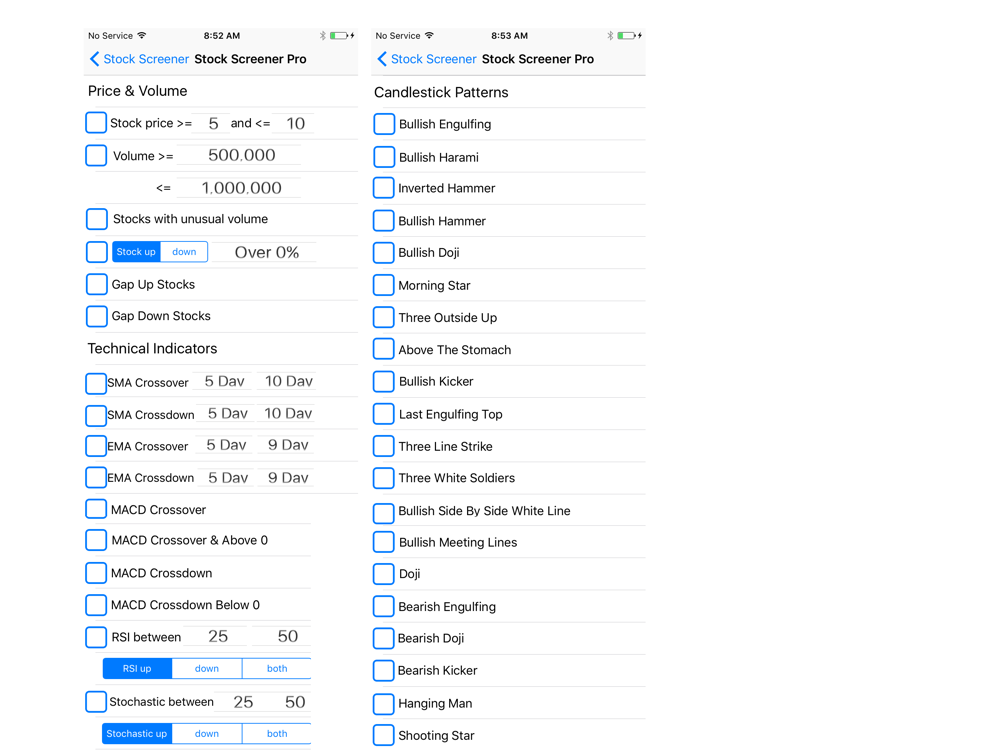Select Three White Soldiers checkbox

point(383,478)
